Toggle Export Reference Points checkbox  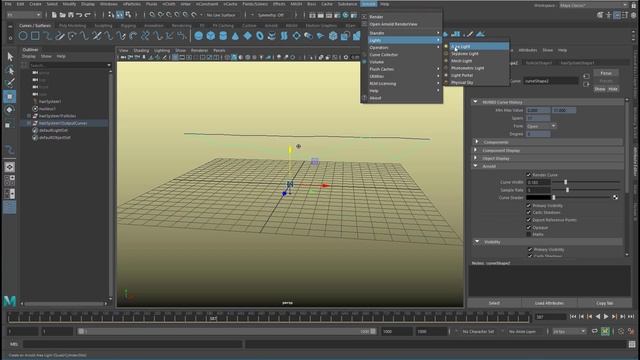point(529,220)
